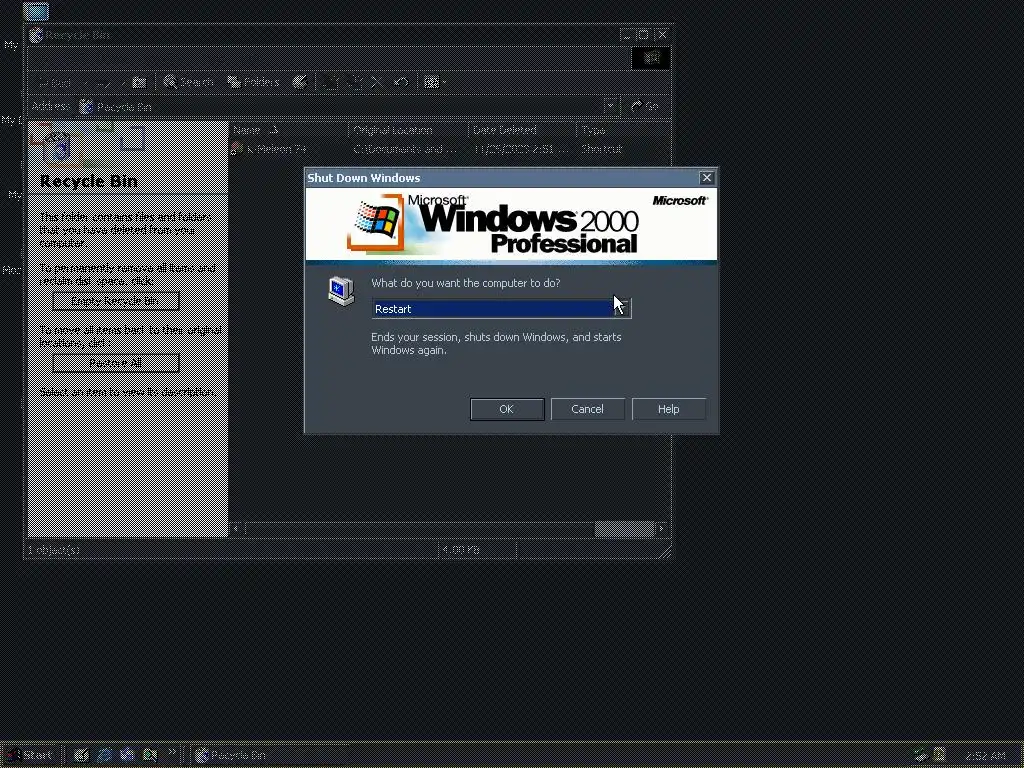
Task: Click the Go button beside the address bar
Action: click(645, 106)
